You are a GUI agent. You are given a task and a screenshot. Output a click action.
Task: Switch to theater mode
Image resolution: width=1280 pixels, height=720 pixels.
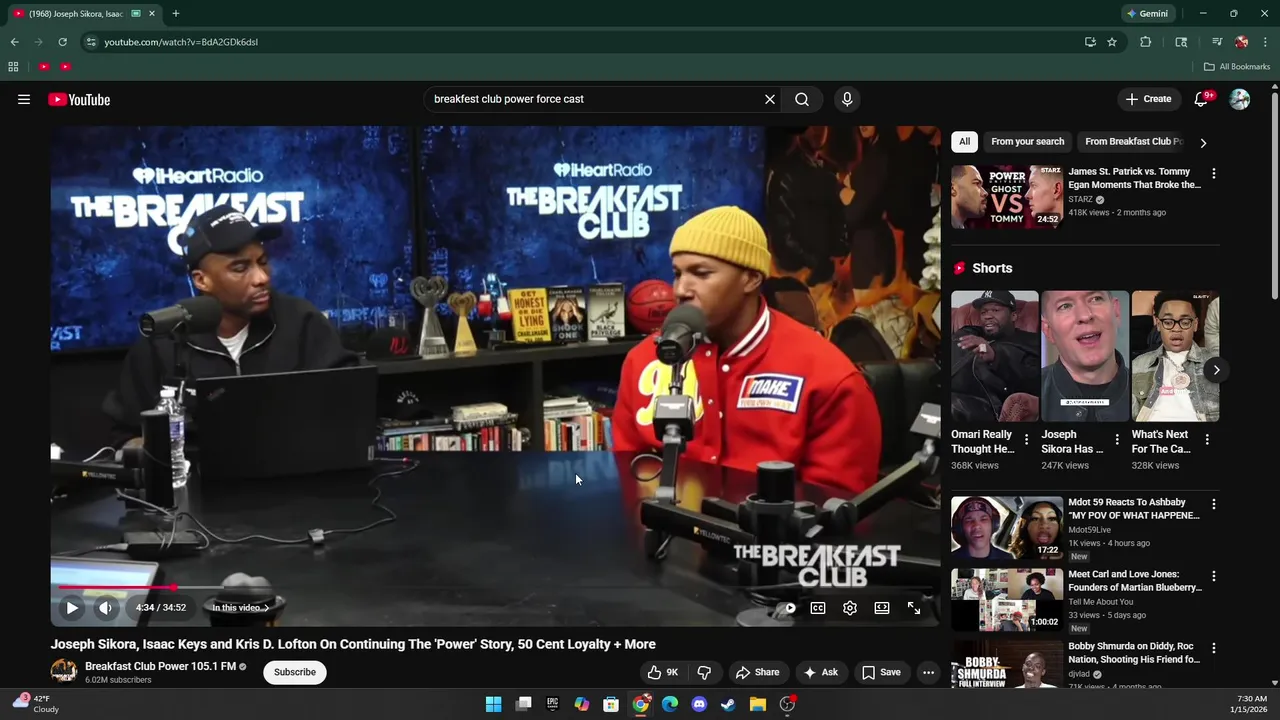click(882, 607)
